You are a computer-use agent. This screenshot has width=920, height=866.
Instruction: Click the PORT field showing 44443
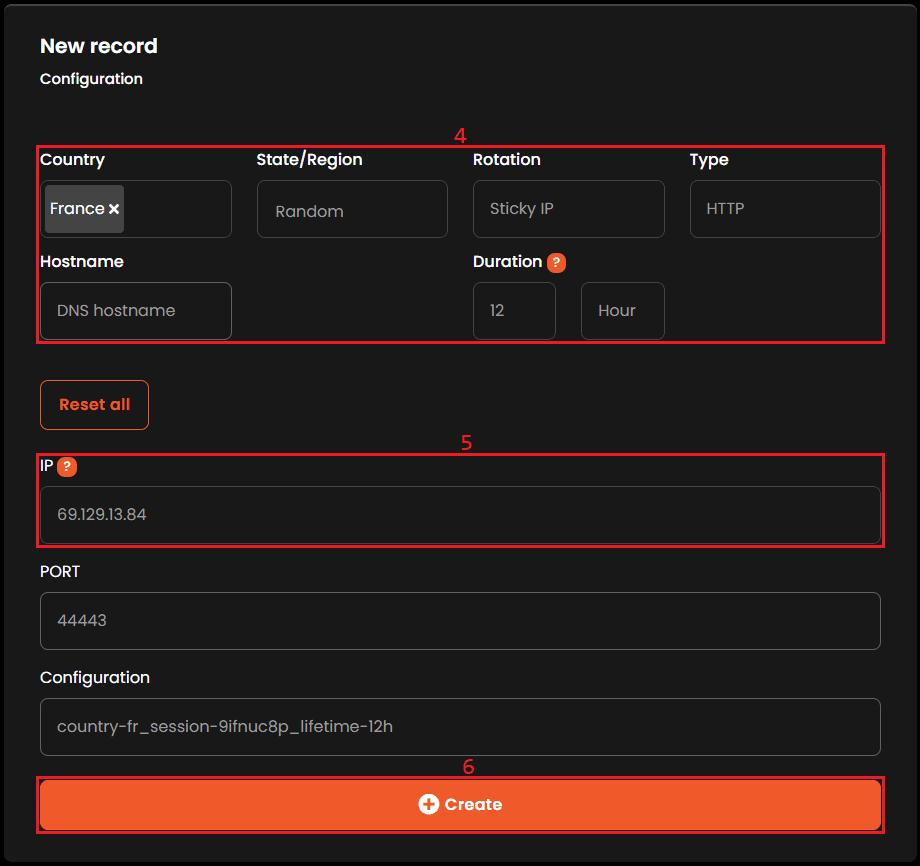[460, 621]
